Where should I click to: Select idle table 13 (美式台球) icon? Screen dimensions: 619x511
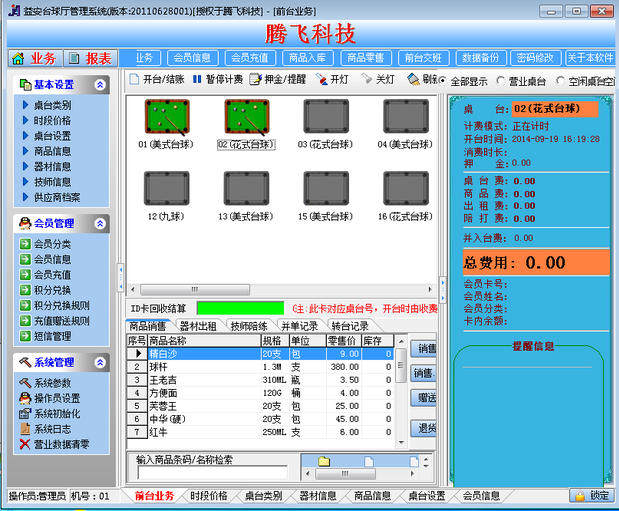click(246, 188)
